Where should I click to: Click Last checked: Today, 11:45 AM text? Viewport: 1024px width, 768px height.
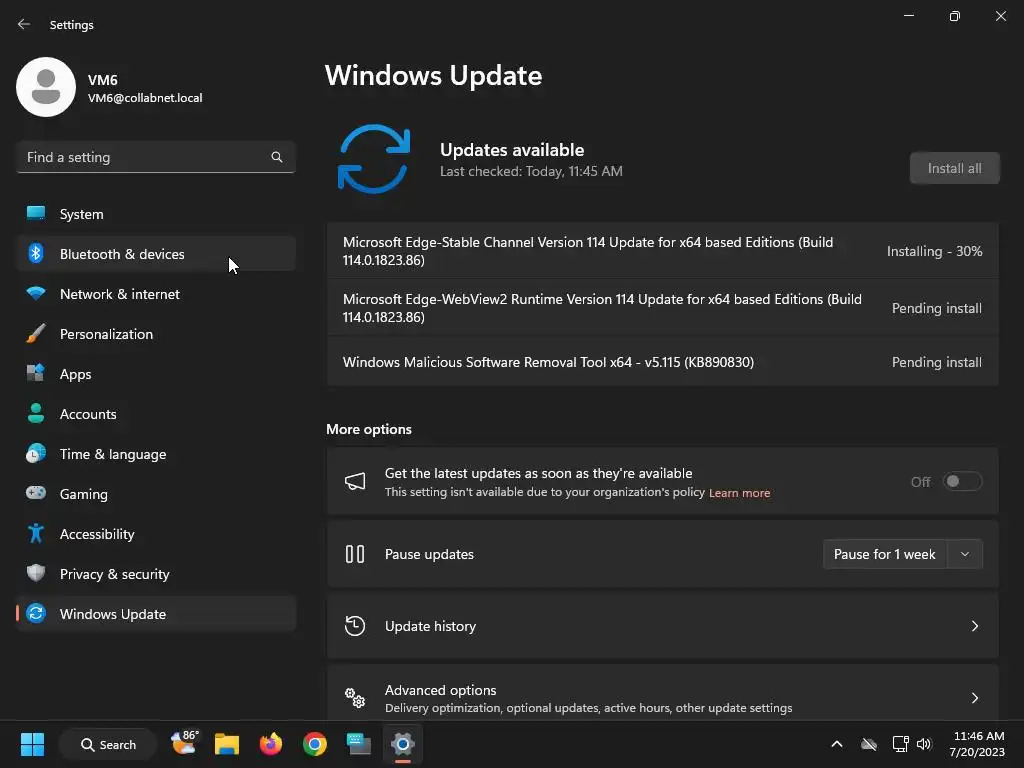531,171
